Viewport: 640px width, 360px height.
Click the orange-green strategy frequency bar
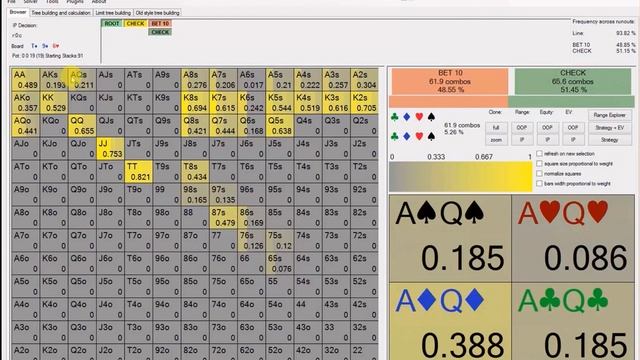tap(511, 102)
